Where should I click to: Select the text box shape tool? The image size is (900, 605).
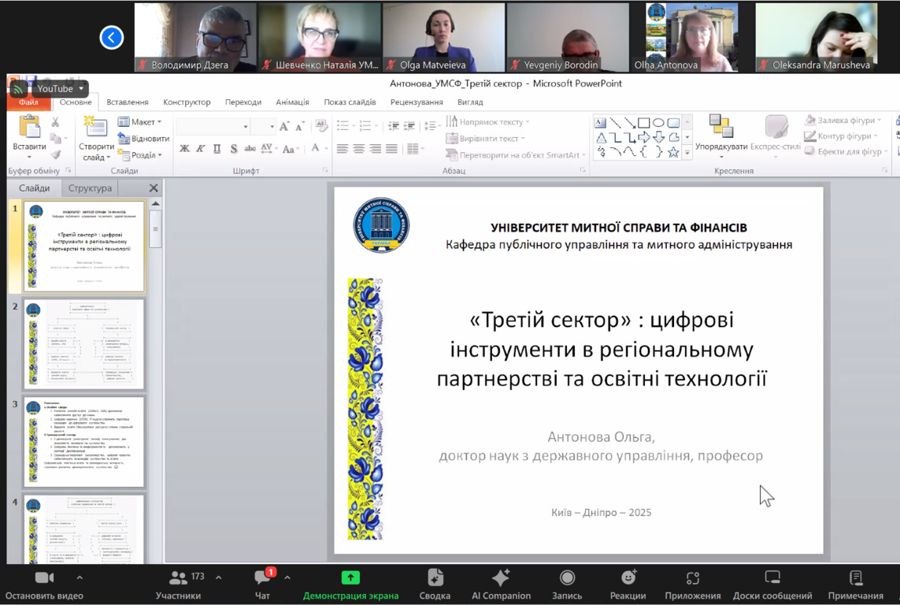coord(600,123)
